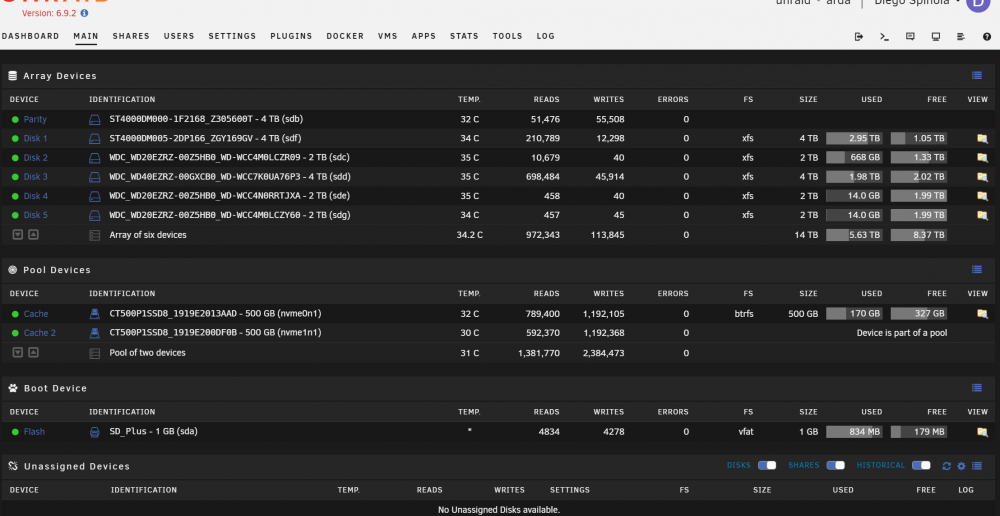The width and height of the screenshot is (1000, 516).
Task: Open the help question mark icon
Action: click(987, 36)
